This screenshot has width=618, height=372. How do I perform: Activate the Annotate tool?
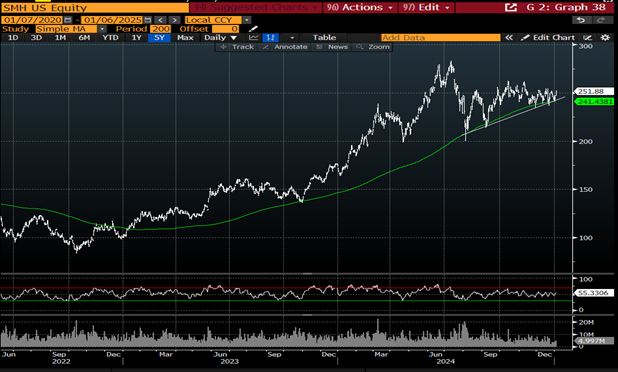(285, 47)
